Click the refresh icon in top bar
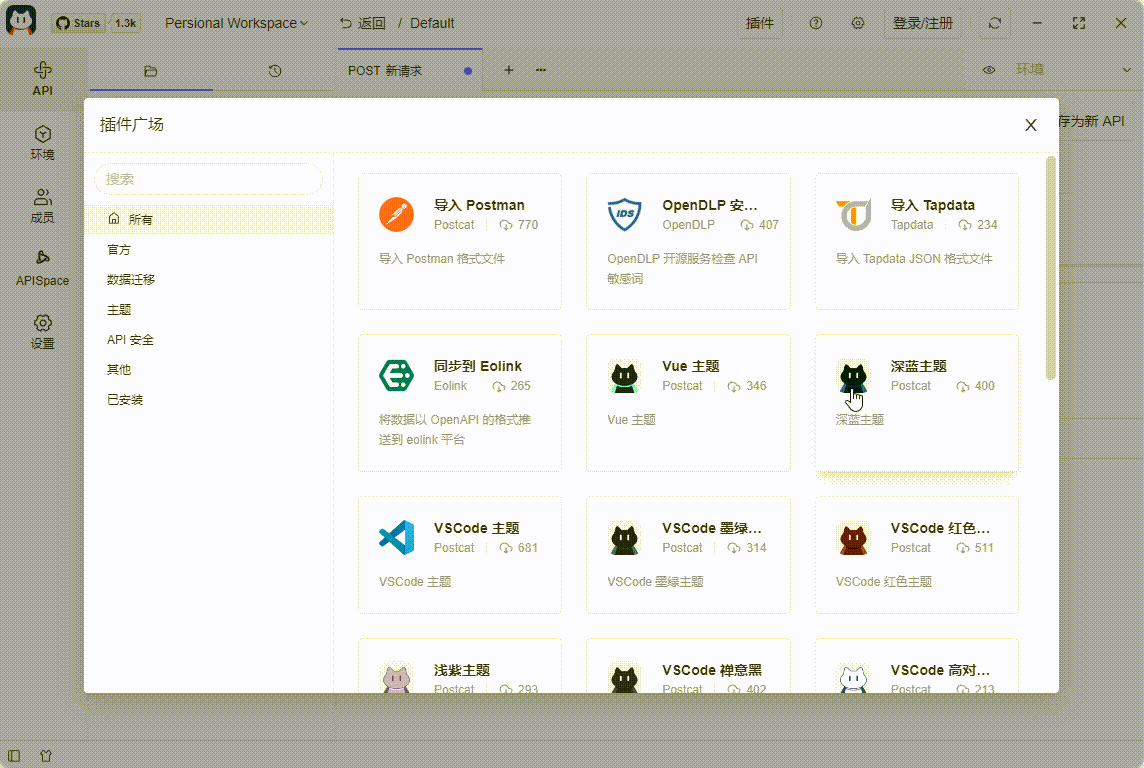Image resolution: width=1144 pixels, height=768 pixels. (995, 23)
